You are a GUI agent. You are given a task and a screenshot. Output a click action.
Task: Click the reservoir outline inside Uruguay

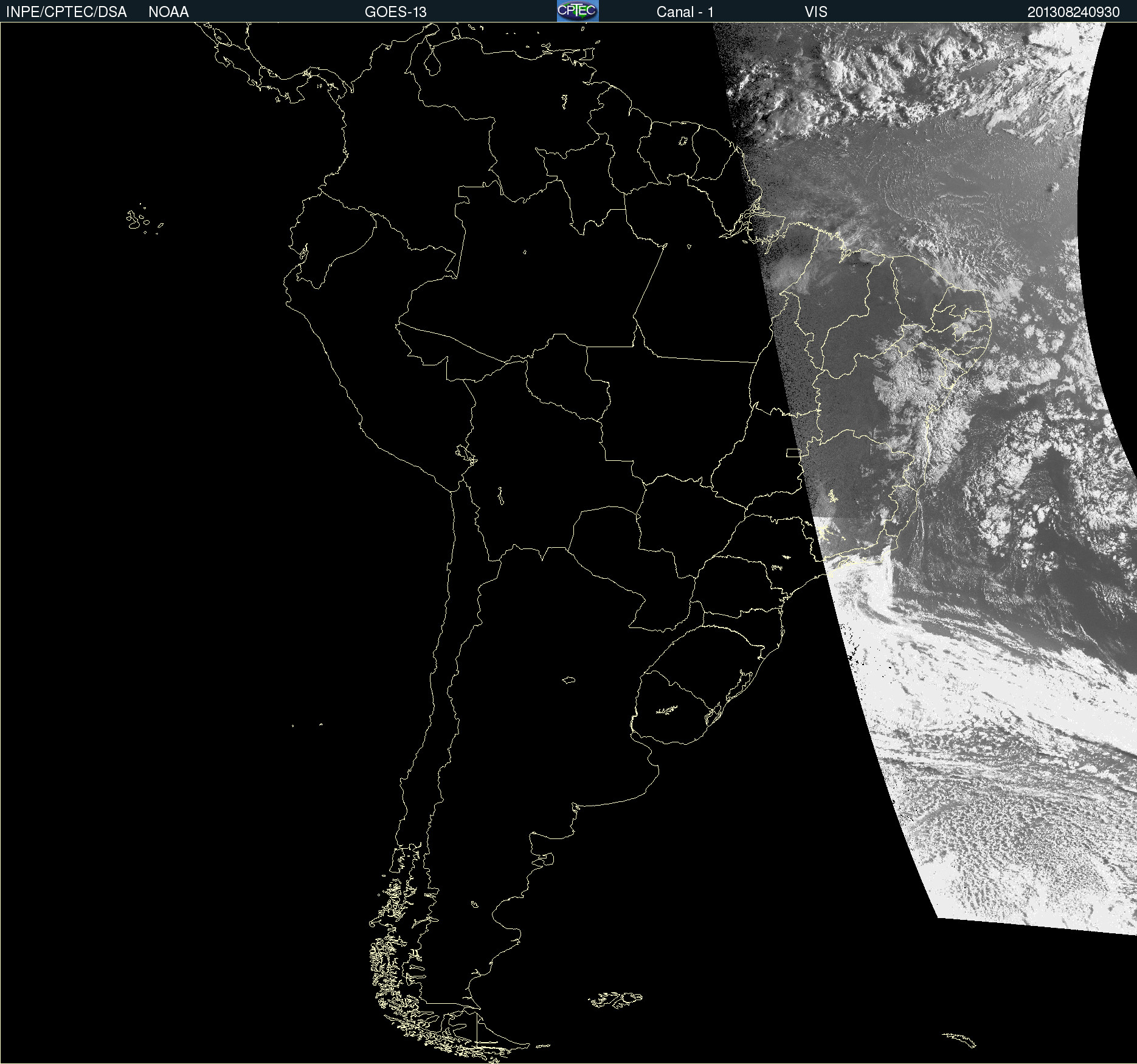click(667, 710)
